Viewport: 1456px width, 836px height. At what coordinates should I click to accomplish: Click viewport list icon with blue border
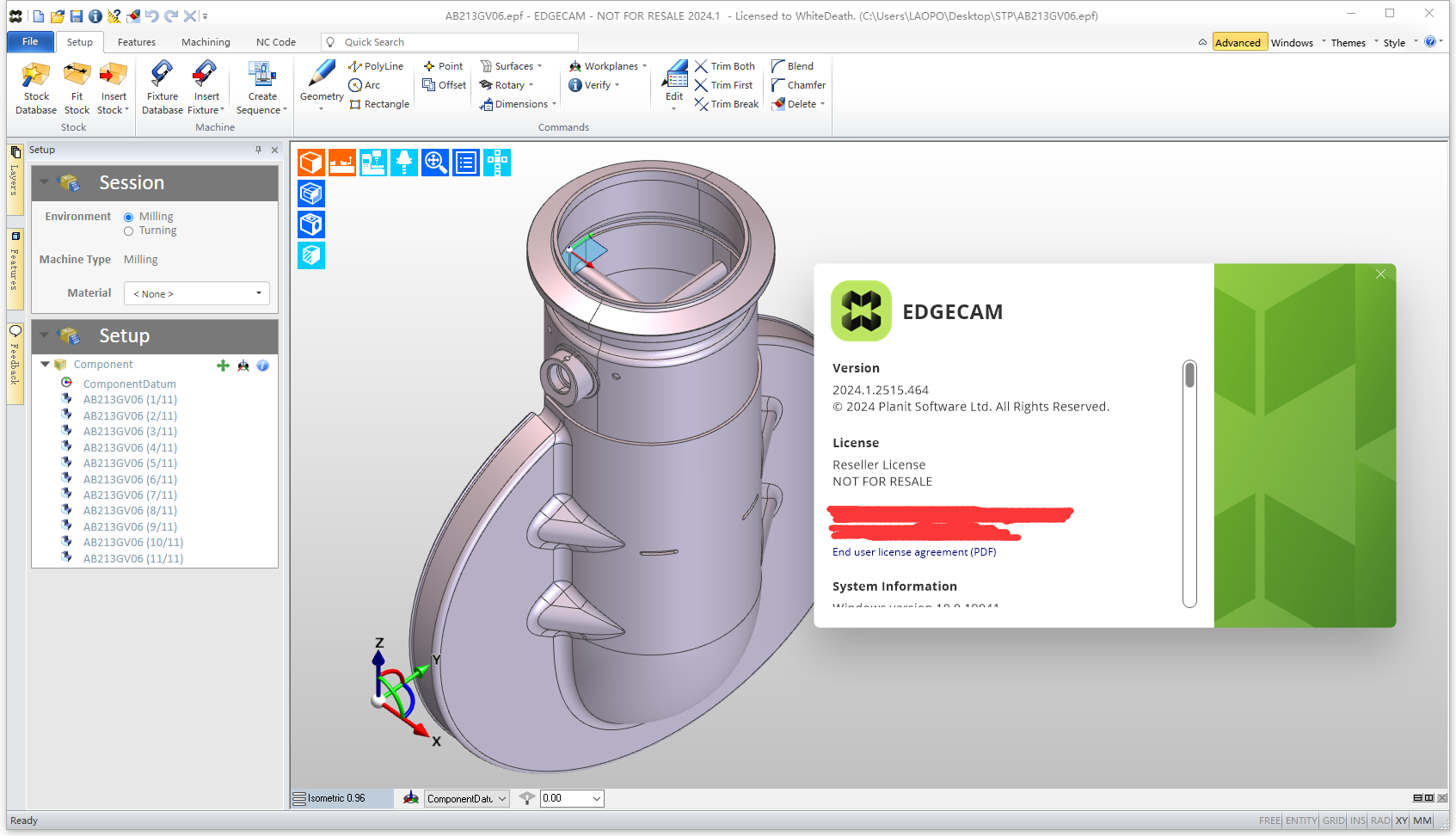466,163
